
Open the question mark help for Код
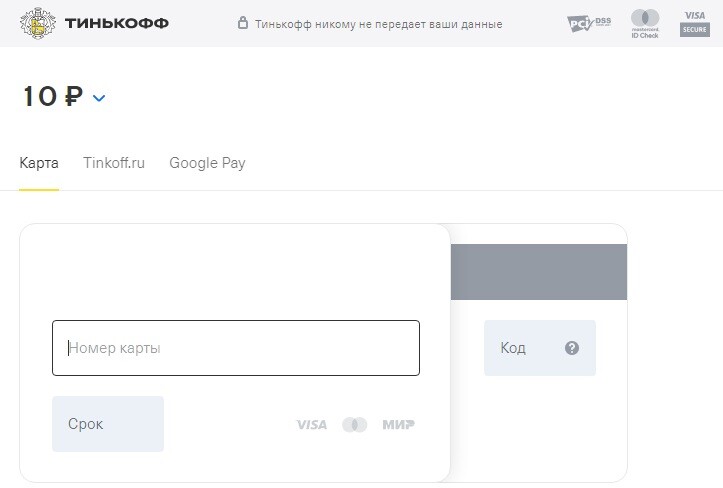pos(572,348)
